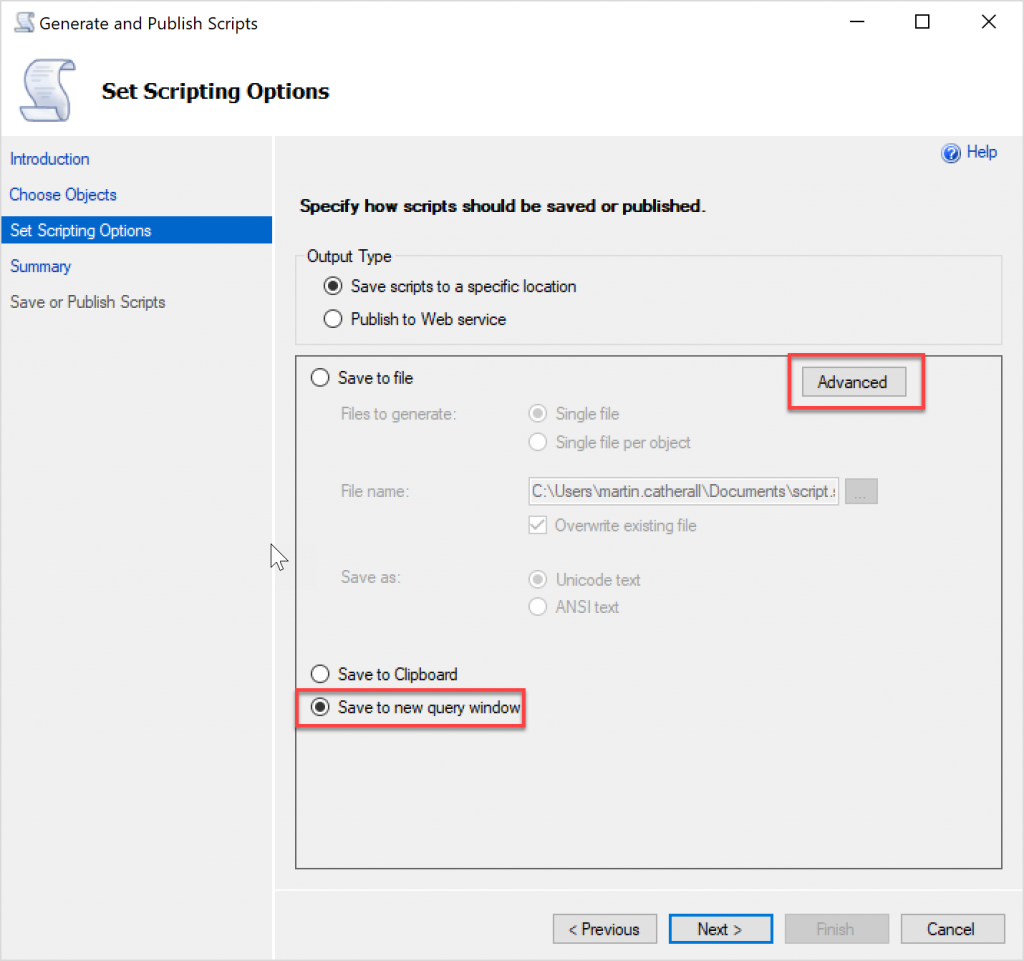Choose the "Save to file" radio button
The height and width of the screenshot is (961, 1024).
[x=320, y=378]
